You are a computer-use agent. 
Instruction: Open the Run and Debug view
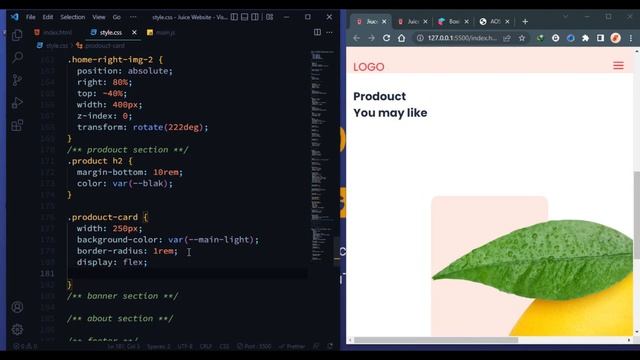pyautogui.click(x=17, y=102)
